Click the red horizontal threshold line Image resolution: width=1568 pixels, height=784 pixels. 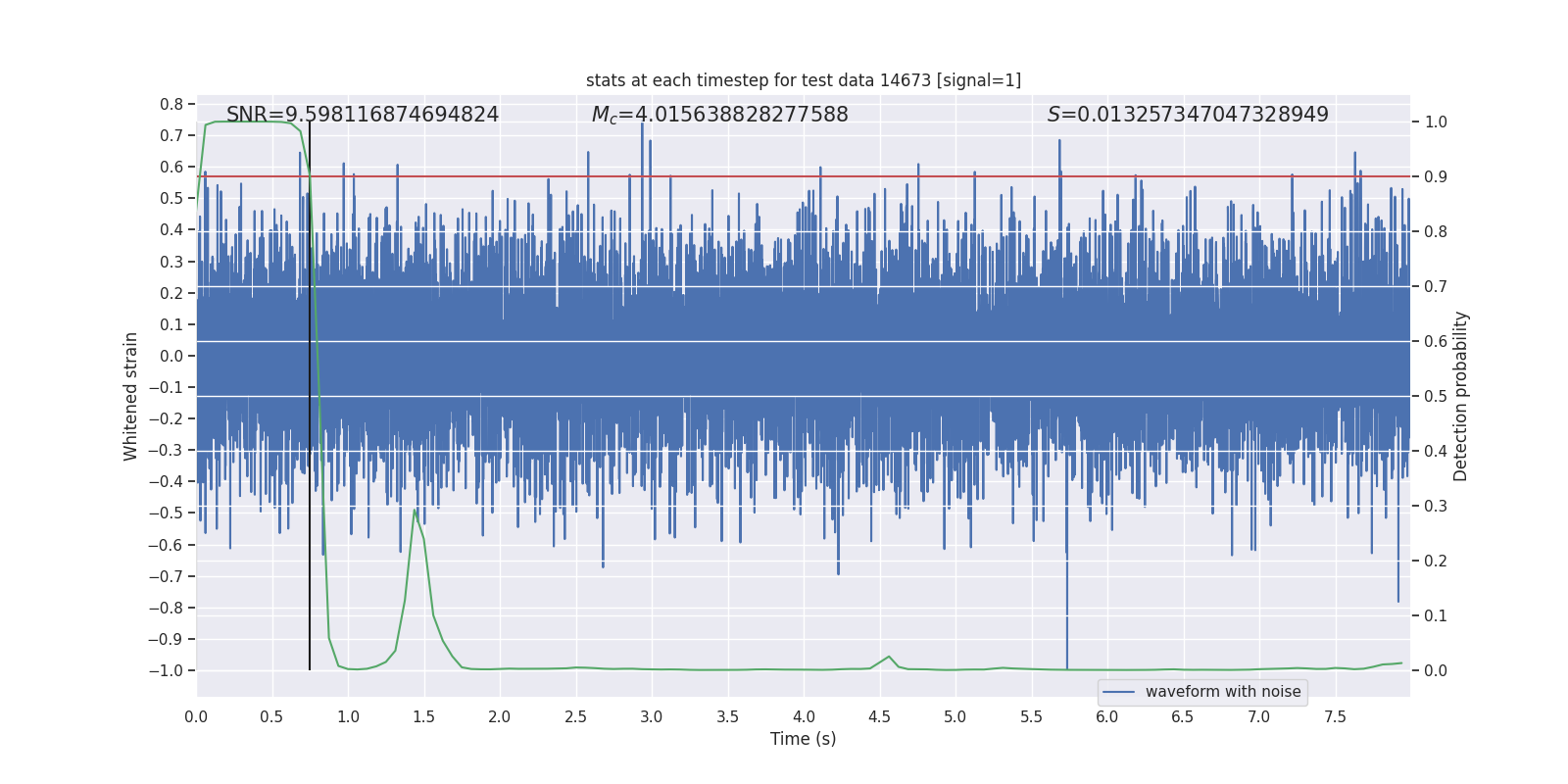click(804, 176)
